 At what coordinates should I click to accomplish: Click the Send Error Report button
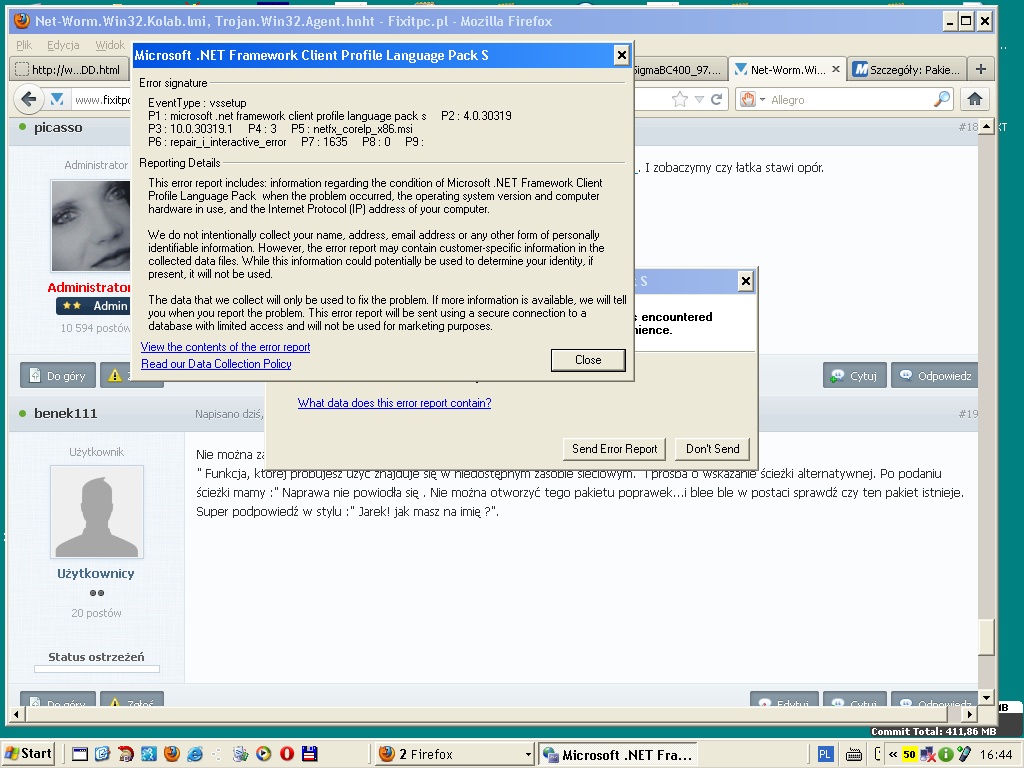pos(615,449)
